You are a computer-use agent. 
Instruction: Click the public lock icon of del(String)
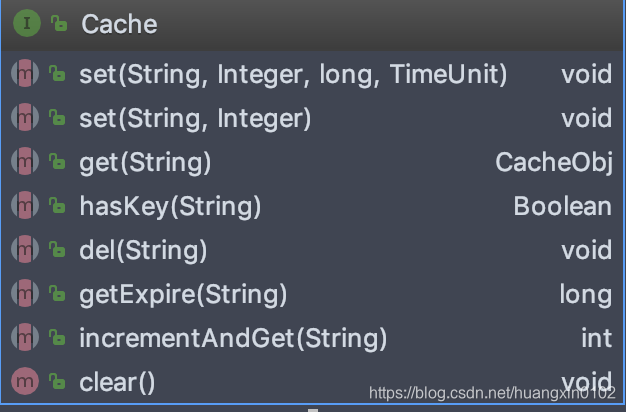[57, 249]
